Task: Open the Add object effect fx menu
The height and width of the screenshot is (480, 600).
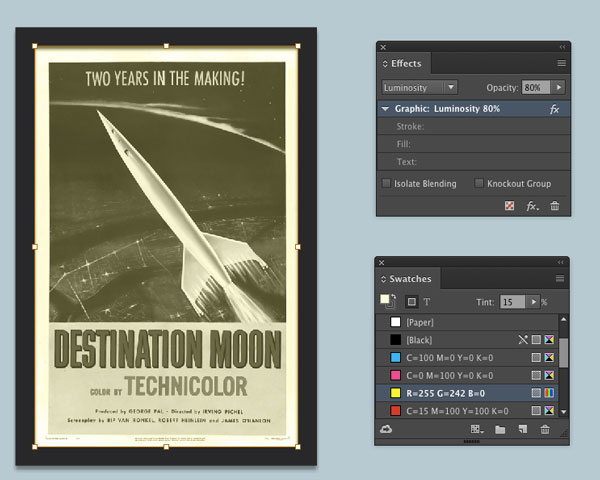Action: pyautogui.click(x=532, y=206)
